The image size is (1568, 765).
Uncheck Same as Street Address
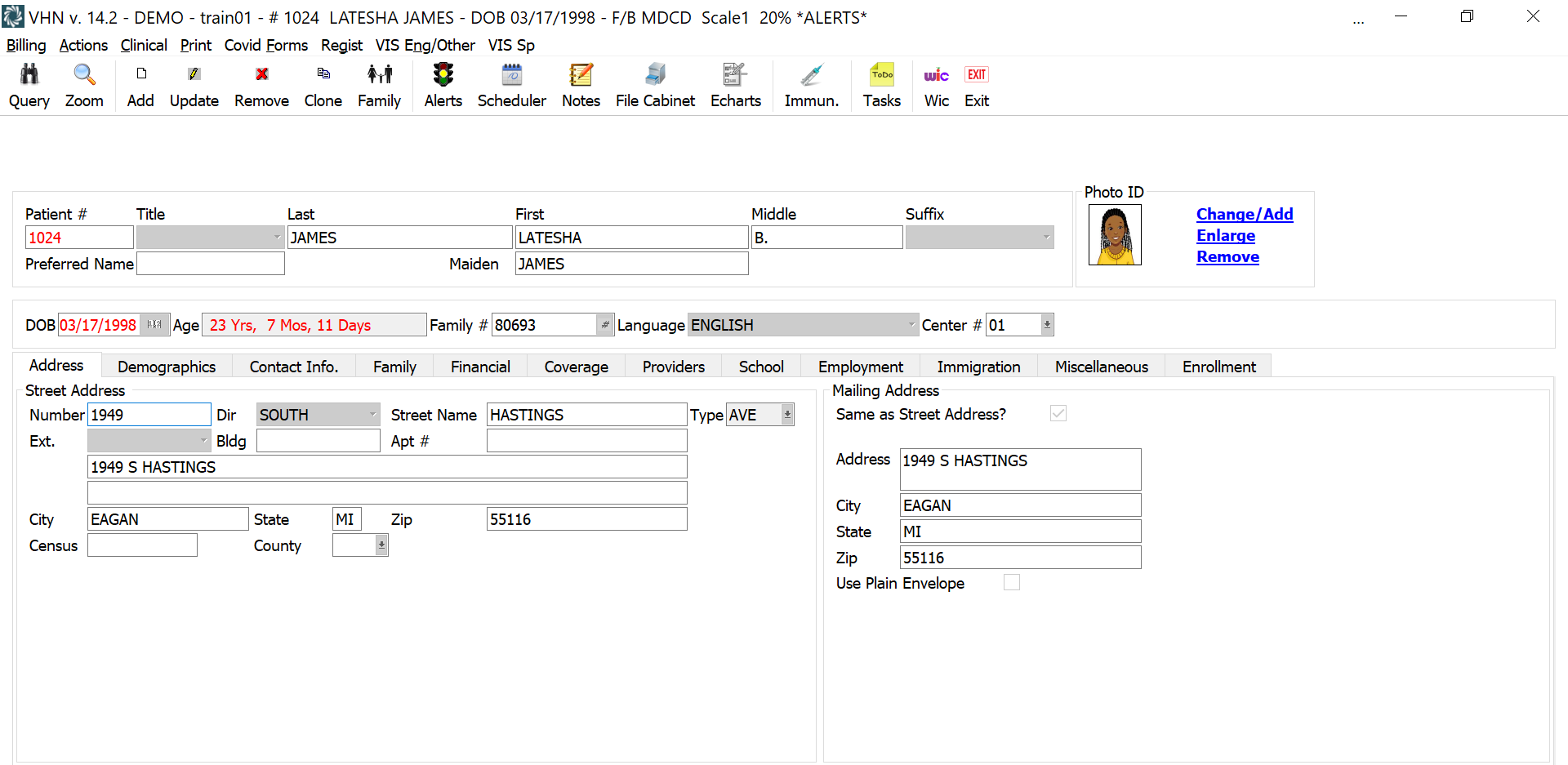click(x=1058, y=413)
